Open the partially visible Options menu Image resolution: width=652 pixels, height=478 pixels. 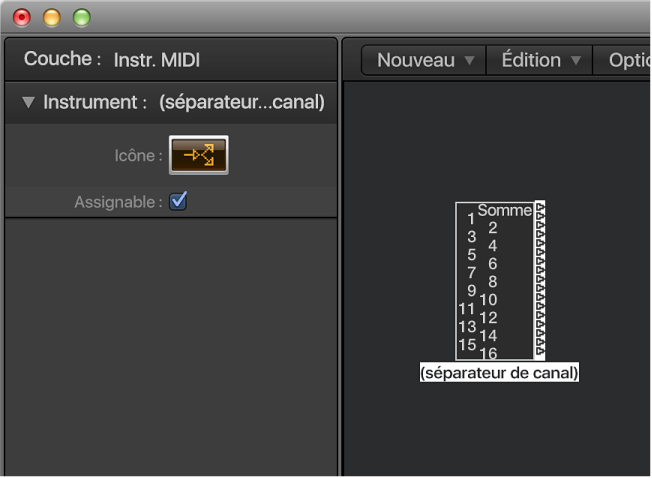pyautogui.click(x=628, y=61)
